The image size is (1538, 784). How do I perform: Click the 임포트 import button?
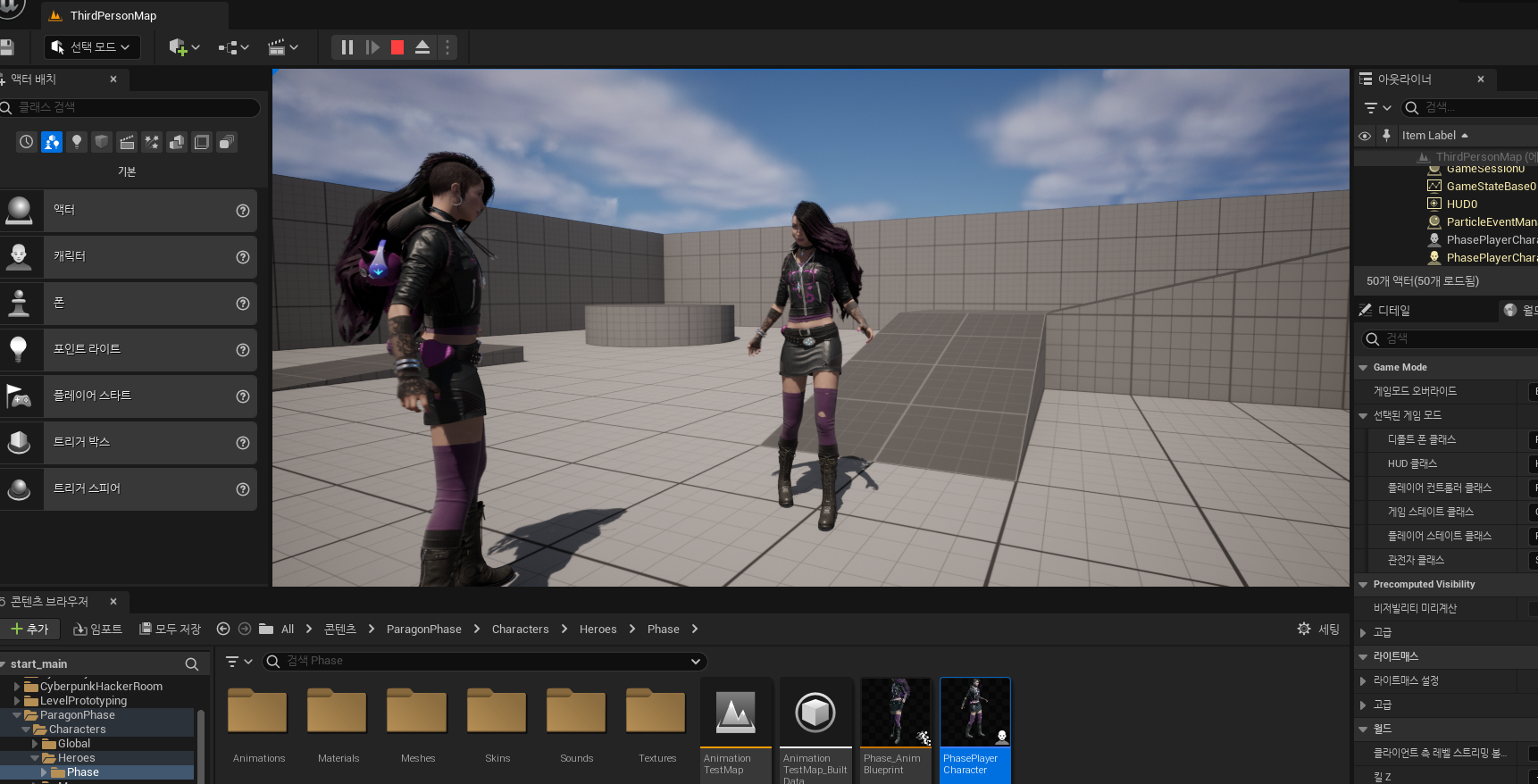pyautogui.click(x=97, y=630)
